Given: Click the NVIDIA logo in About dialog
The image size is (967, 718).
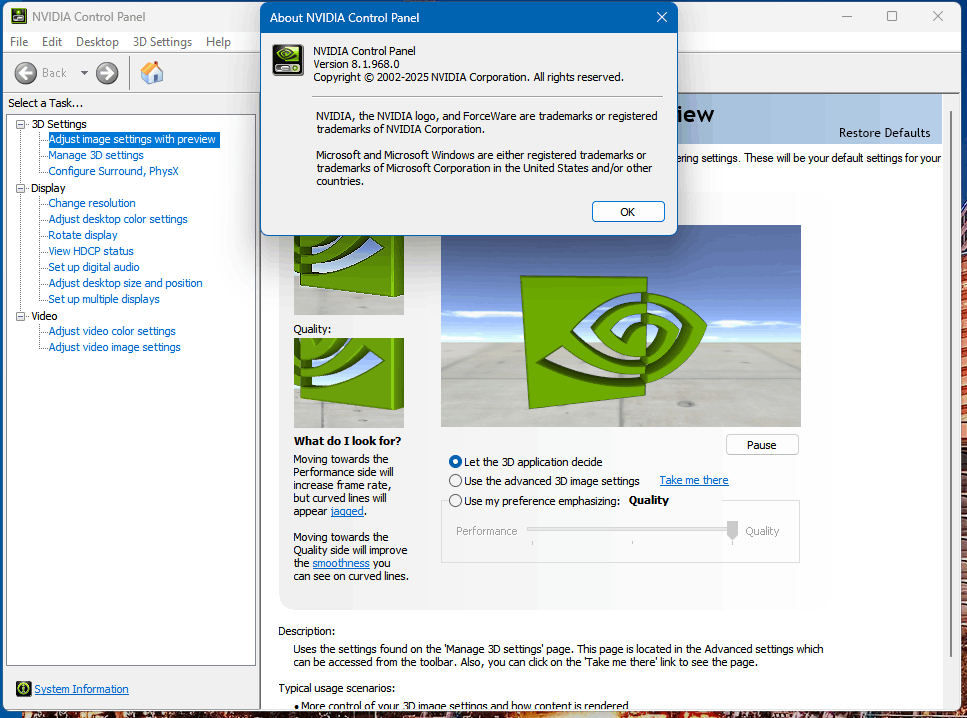Looking at the screenshot, I should (x=288, y=60).
